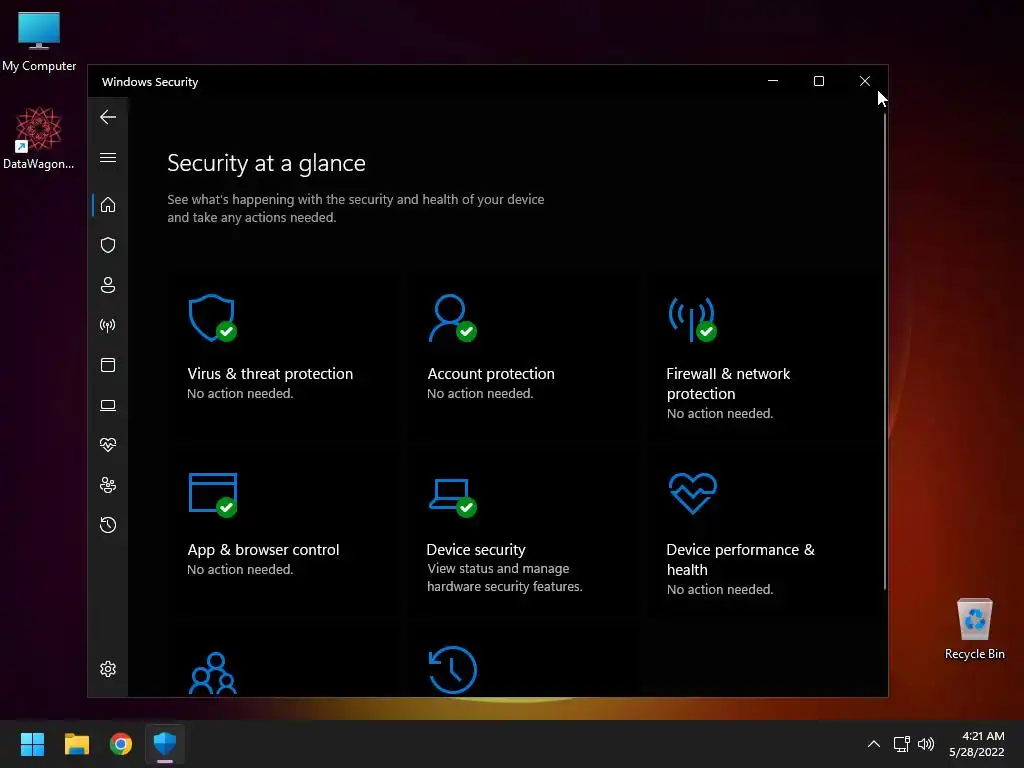Open network status tray icon

(x=902, y=744)
